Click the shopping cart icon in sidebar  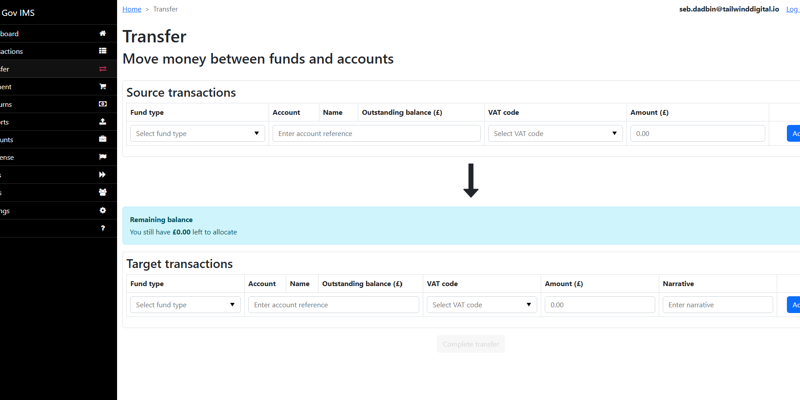102,87
